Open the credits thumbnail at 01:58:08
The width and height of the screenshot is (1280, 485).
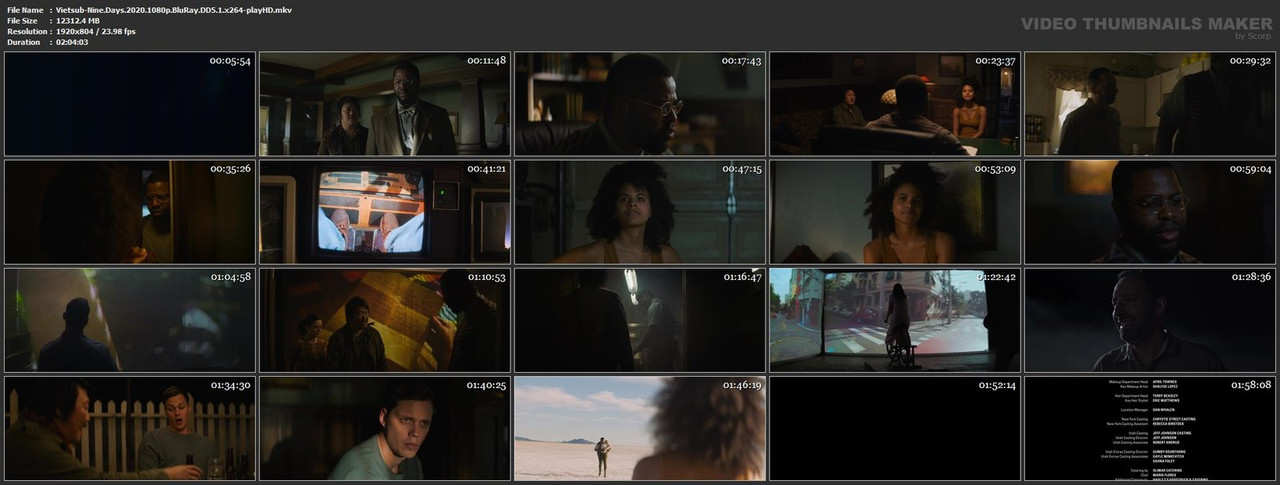click(1150, 428)
